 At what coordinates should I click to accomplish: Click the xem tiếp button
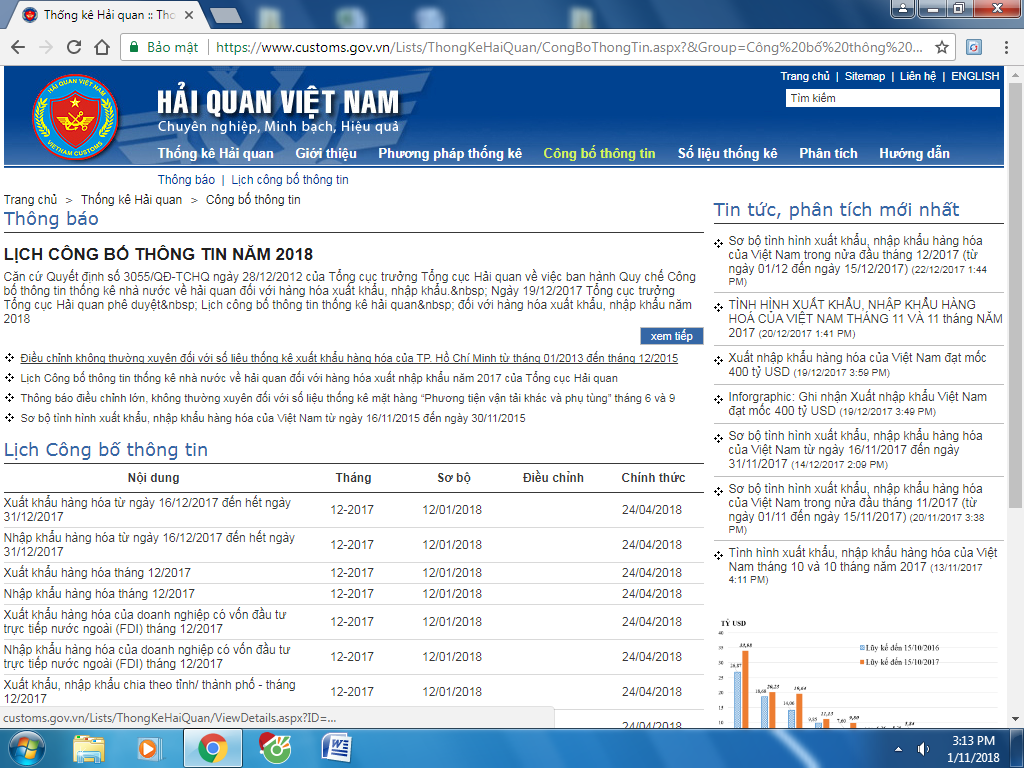click(671, 336)
